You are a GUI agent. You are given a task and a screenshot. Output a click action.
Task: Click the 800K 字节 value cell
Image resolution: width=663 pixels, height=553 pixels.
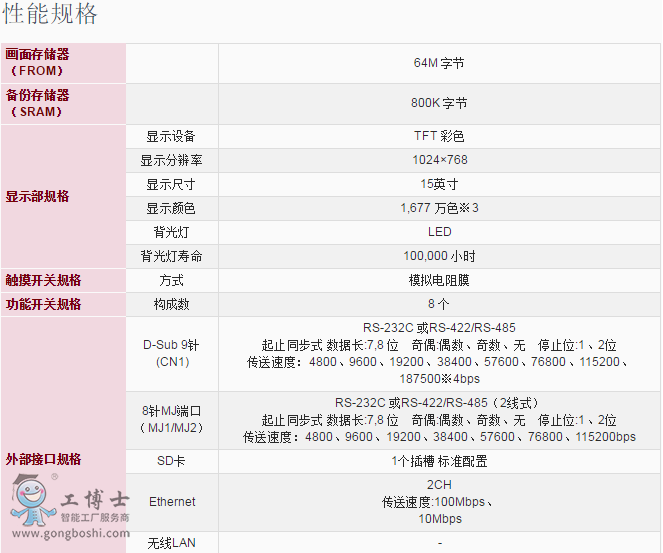pos(439,103)
